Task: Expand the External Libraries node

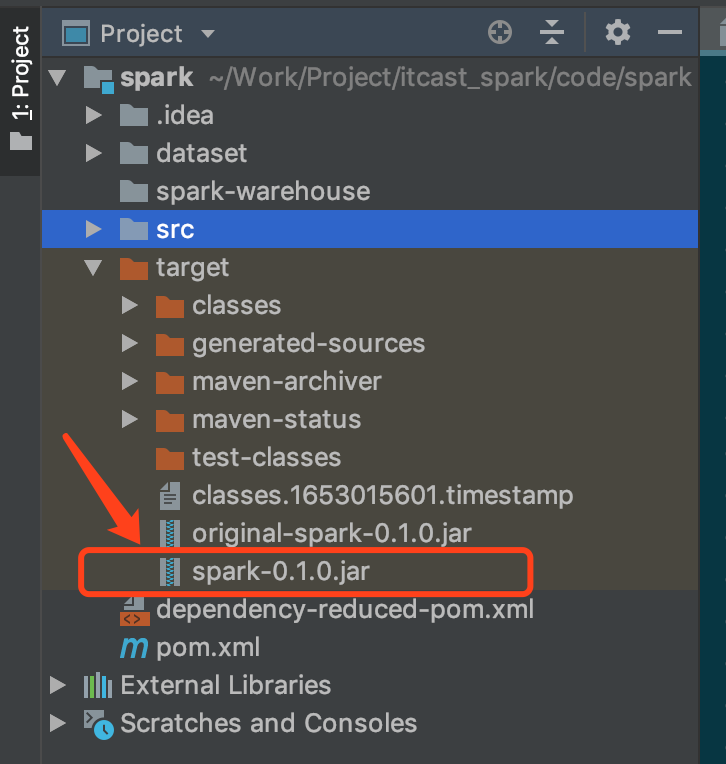Action: (x=58, y=685)
